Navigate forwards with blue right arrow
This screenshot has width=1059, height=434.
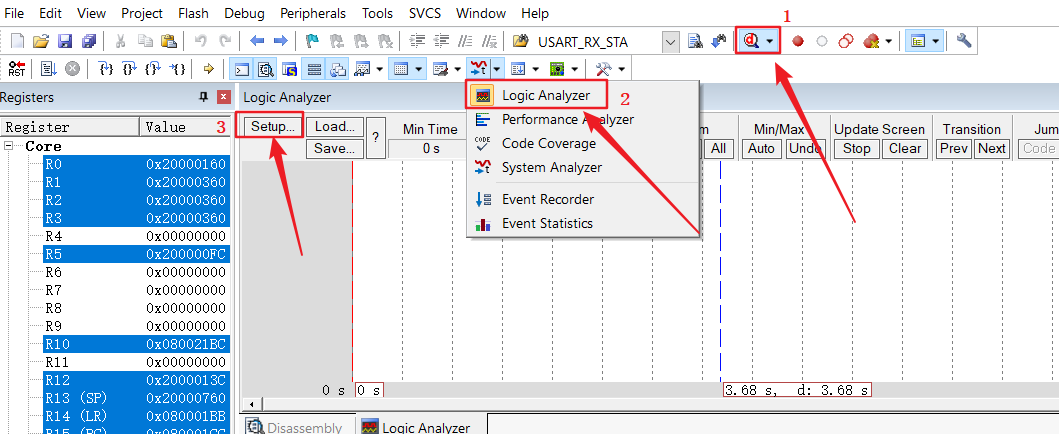coord(280,41)
